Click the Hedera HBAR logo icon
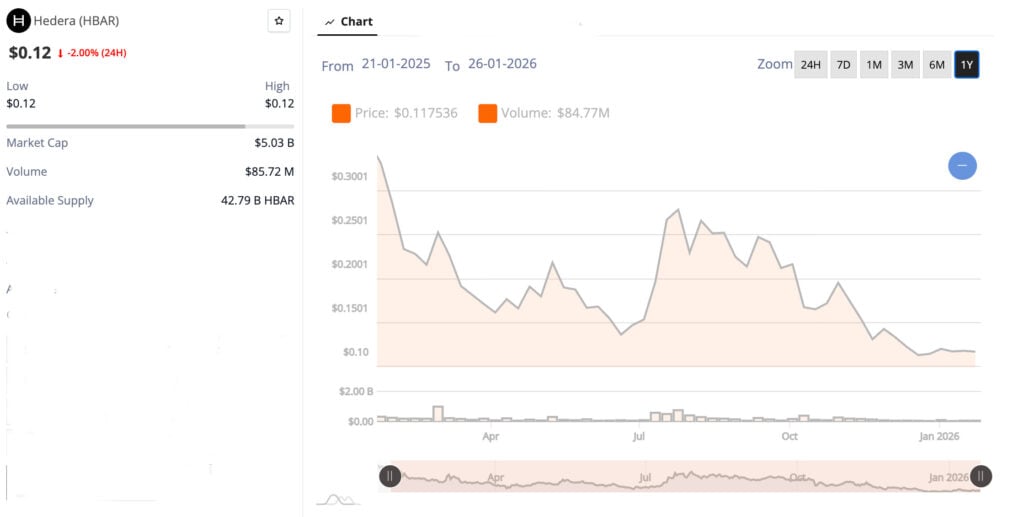This screenshot has height=517, width=1024. (18, 21)
